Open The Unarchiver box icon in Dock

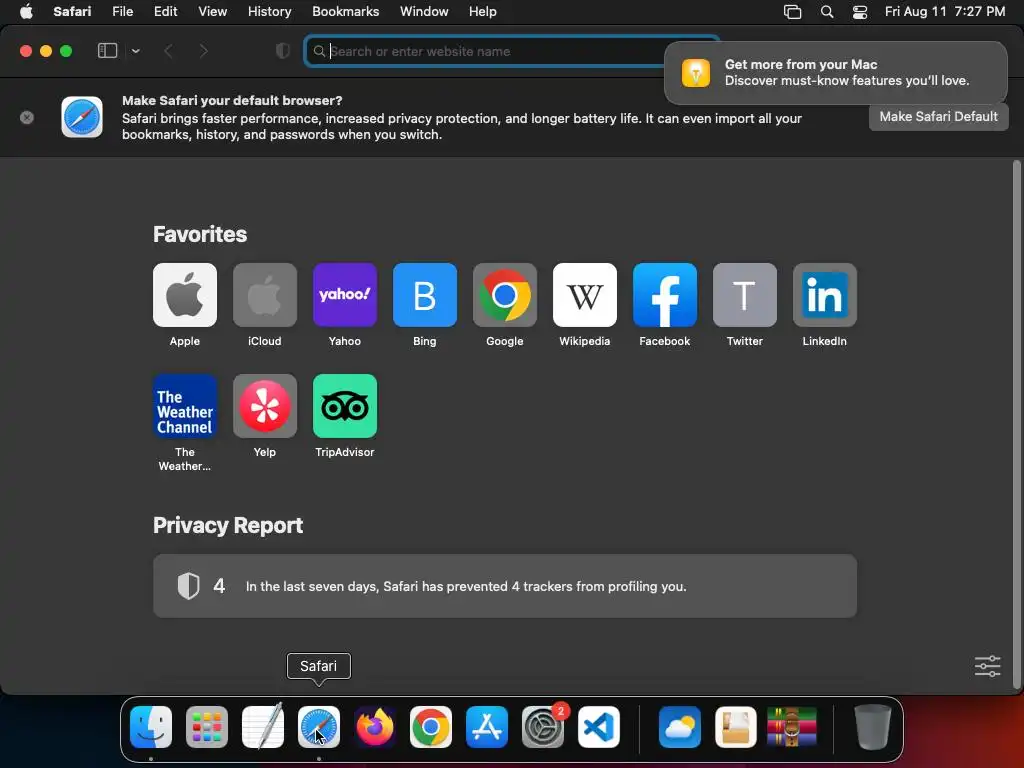click(736, 727)
